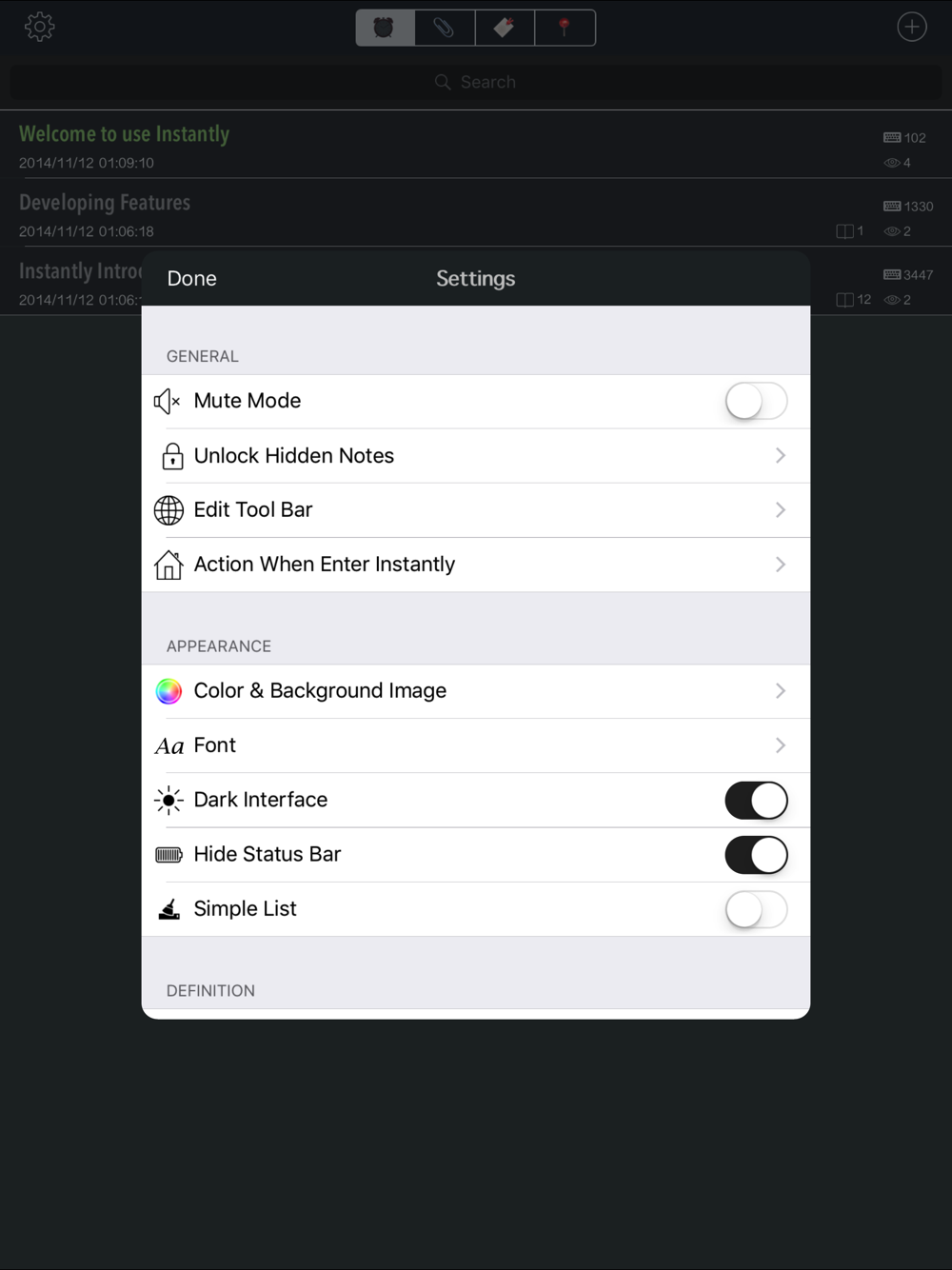This screenshot has height=1270, width=952.
Task: Toggle the Mute Mode switch
Action: [x=756, y=401]
